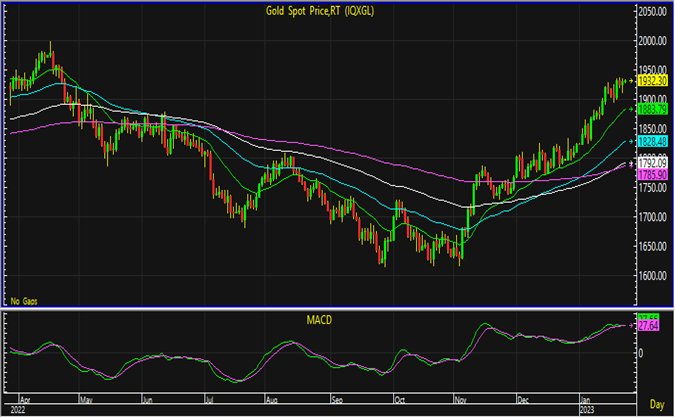Select the cyan 1828.48 moving average tag
The height and width of the screenshot is (418, 675).
click(x=652, y=143)
